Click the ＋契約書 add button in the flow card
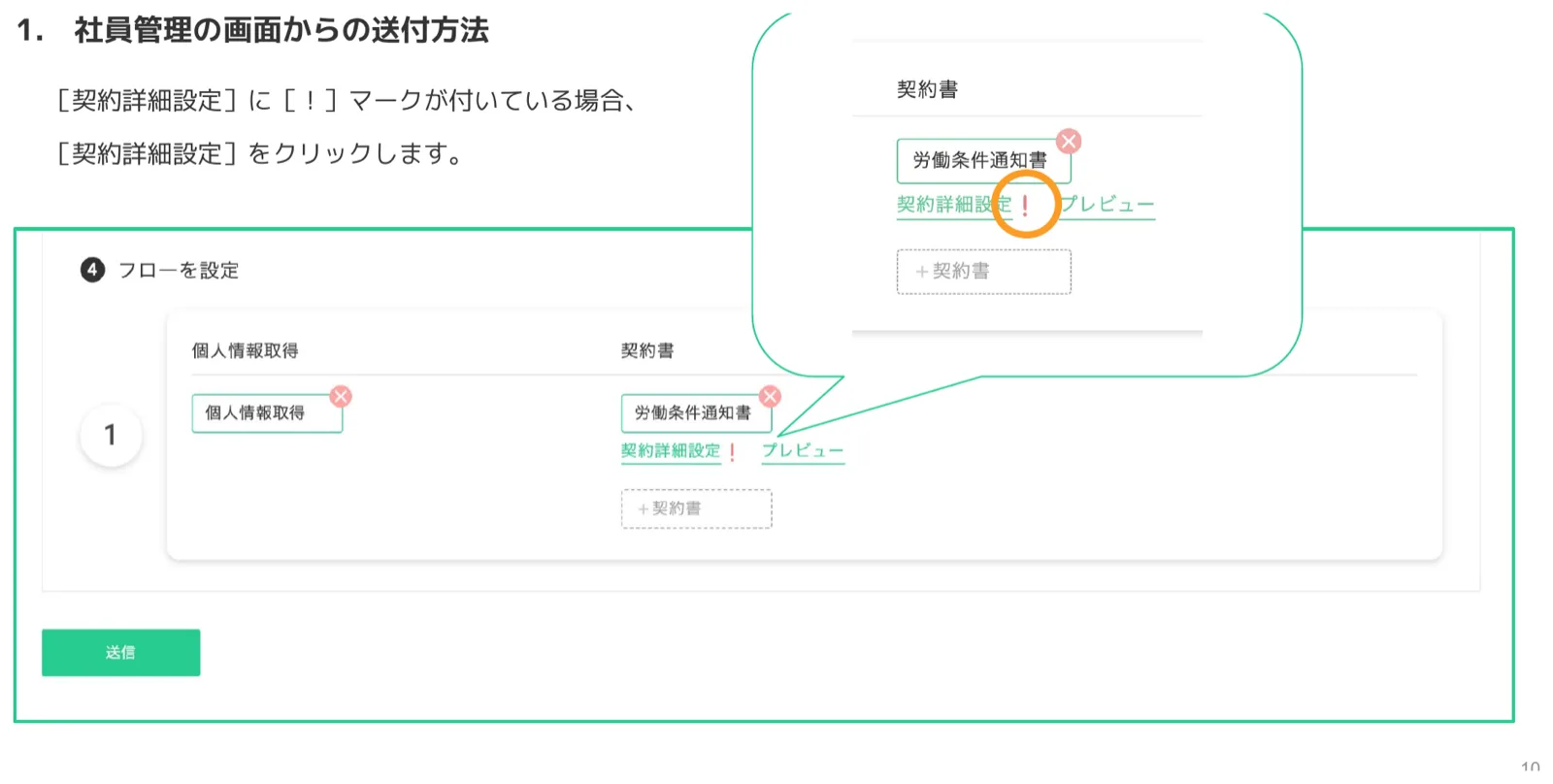 [696, 508]
